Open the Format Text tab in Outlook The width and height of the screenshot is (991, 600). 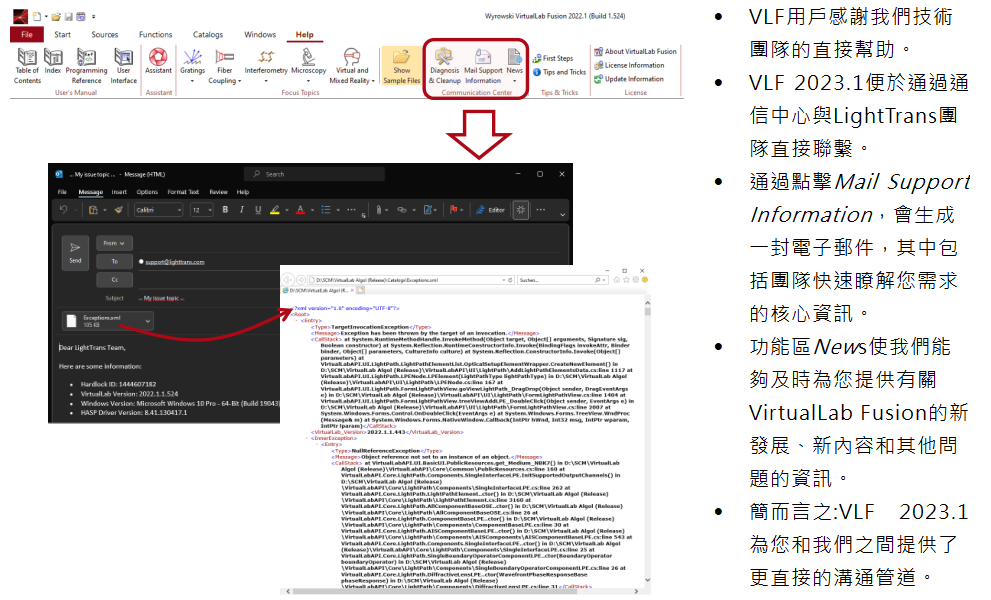click(x=183, y=192)
